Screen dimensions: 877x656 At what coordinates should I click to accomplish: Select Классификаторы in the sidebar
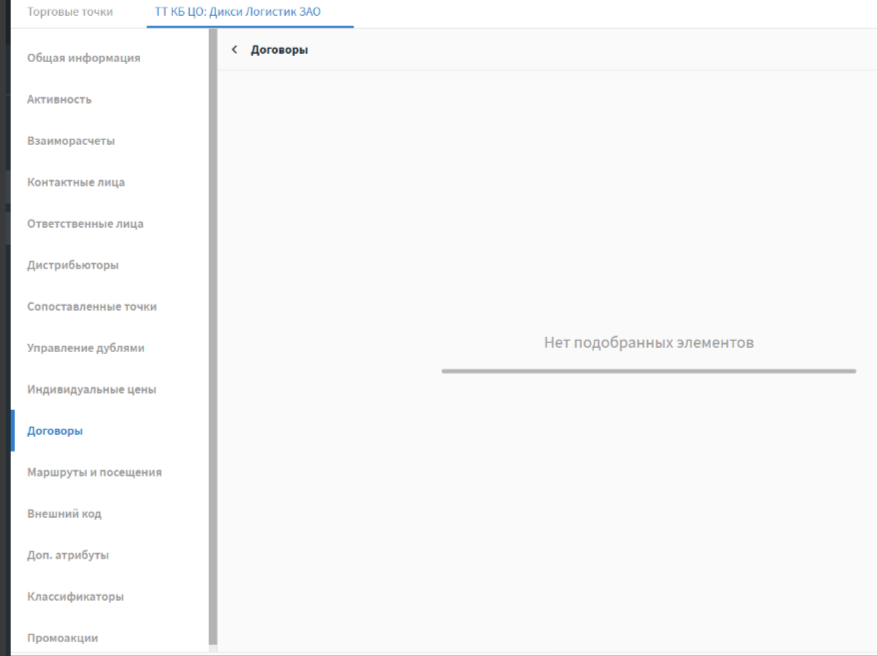pos(76,596)
